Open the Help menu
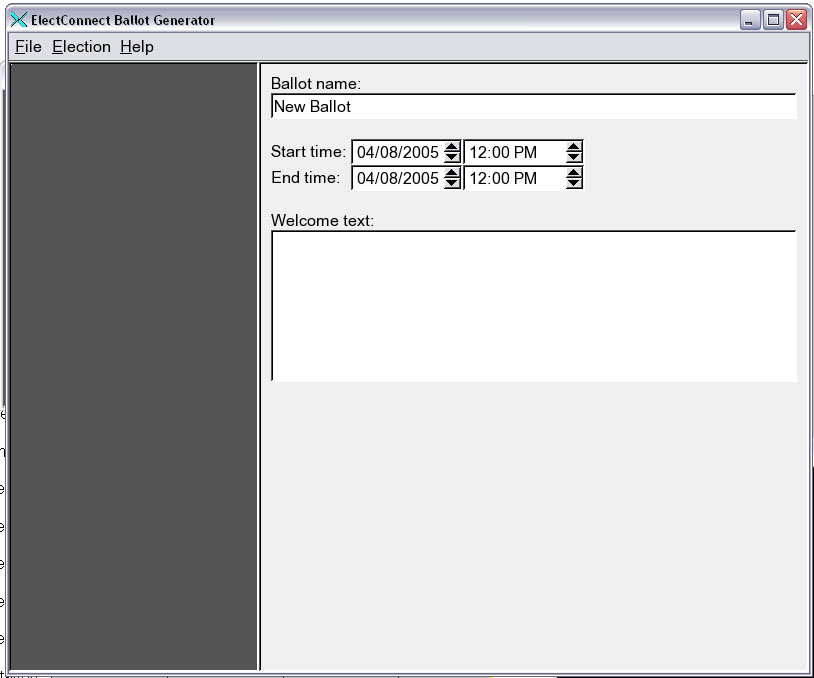The image size is (814, 678). [x=137, y=47]
